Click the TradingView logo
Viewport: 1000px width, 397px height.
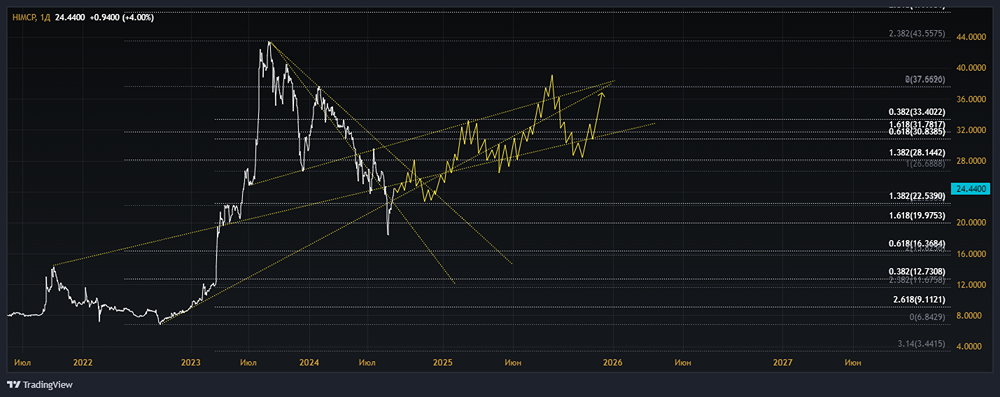point(40,385)
